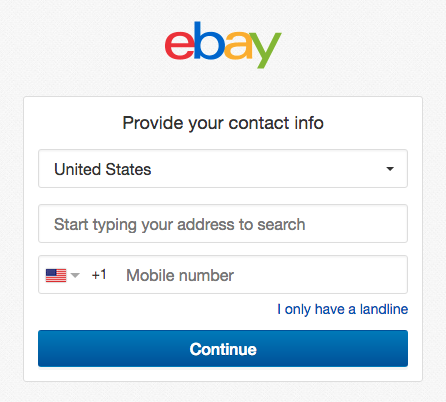Click the Continue button
This screenshot has width=446, height=402.
pyautogui.click(x=223, y=349)
